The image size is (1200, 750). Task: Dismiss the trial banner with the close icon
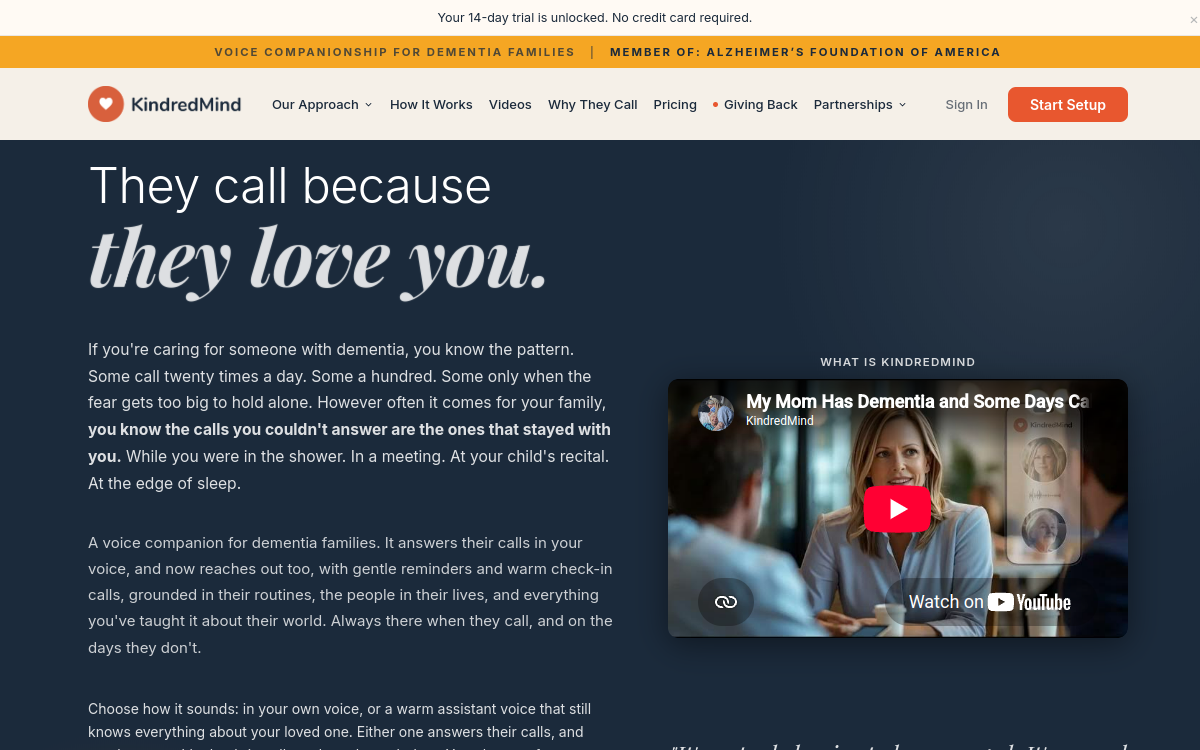pyautogui.click(x=1192, y=18)
